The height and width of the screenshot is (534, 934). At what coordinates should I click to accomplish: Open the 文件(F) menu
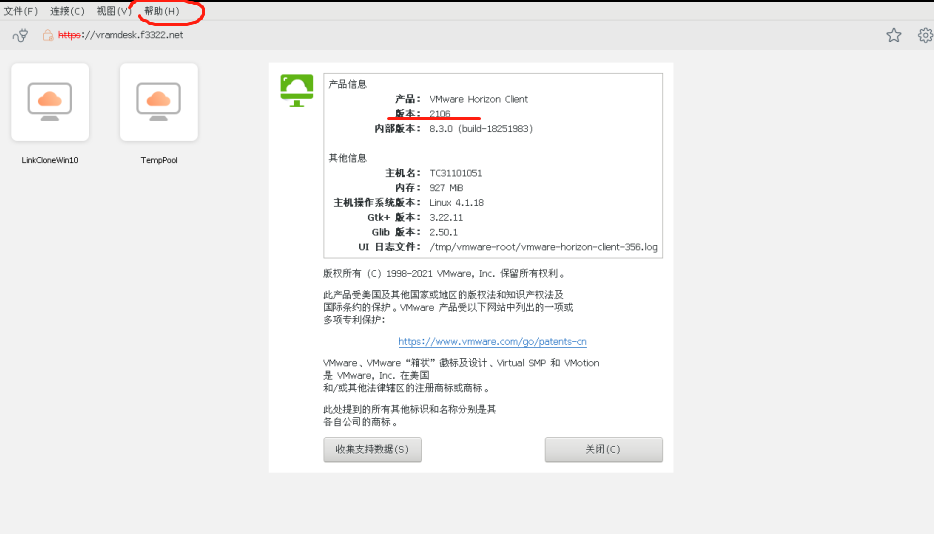21,11
